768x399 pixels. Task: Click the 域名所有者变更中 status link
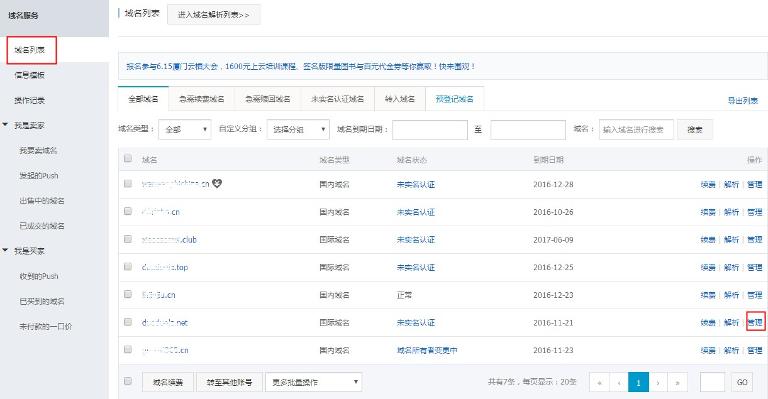[x=427, y=350]
